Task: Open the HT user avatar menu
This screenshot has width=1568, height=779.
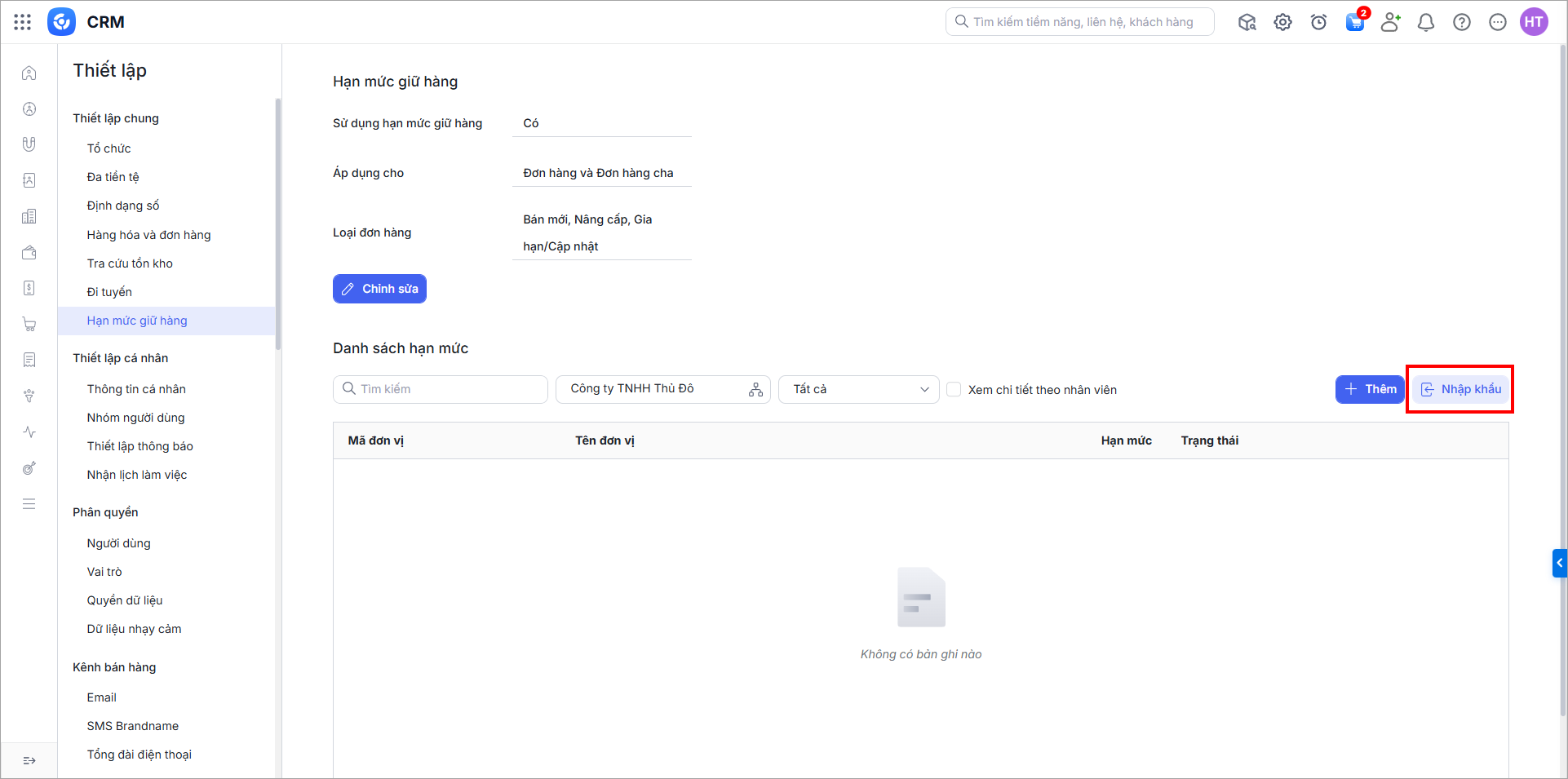Action: (x=1533, y=22)
